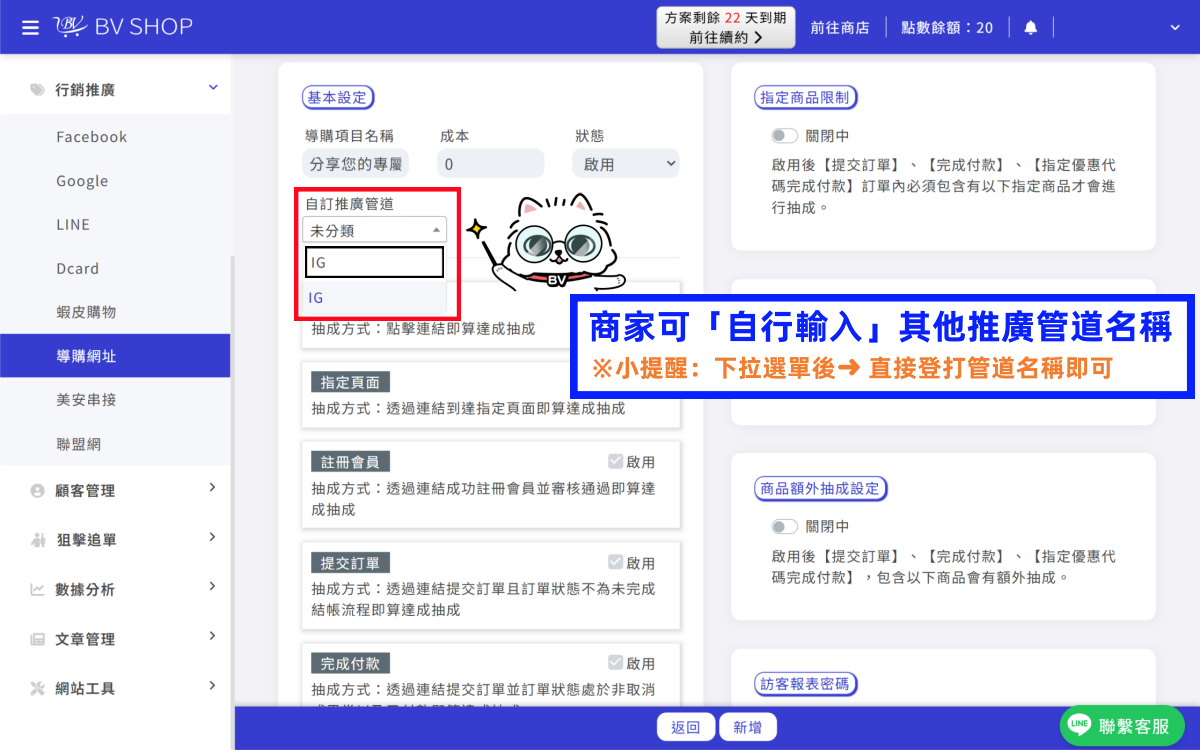Image resolution: width=1200 pixels, height=750 pixels.
Task: Toggle the 指定商品限制 switch
Action: pos(785,136)
